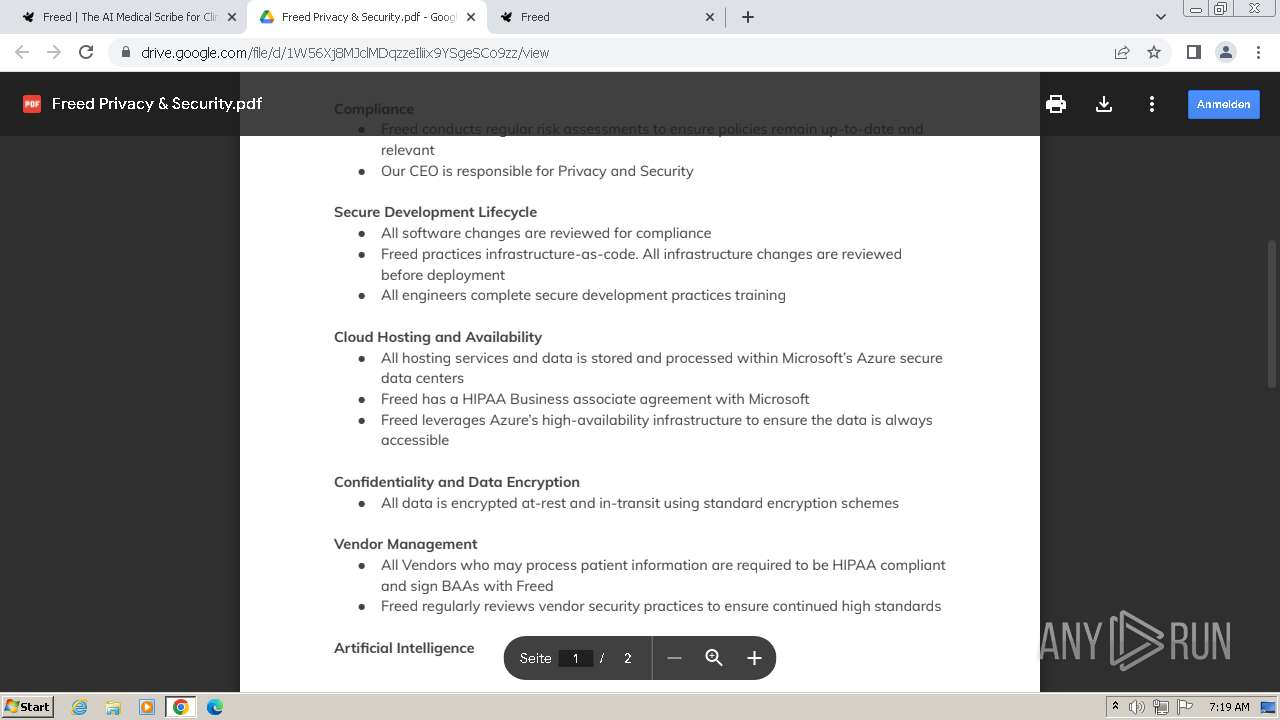Select the Chrome taskbar icon
The width and height of the screenshot is (1280, 720).
pos(180,707)
